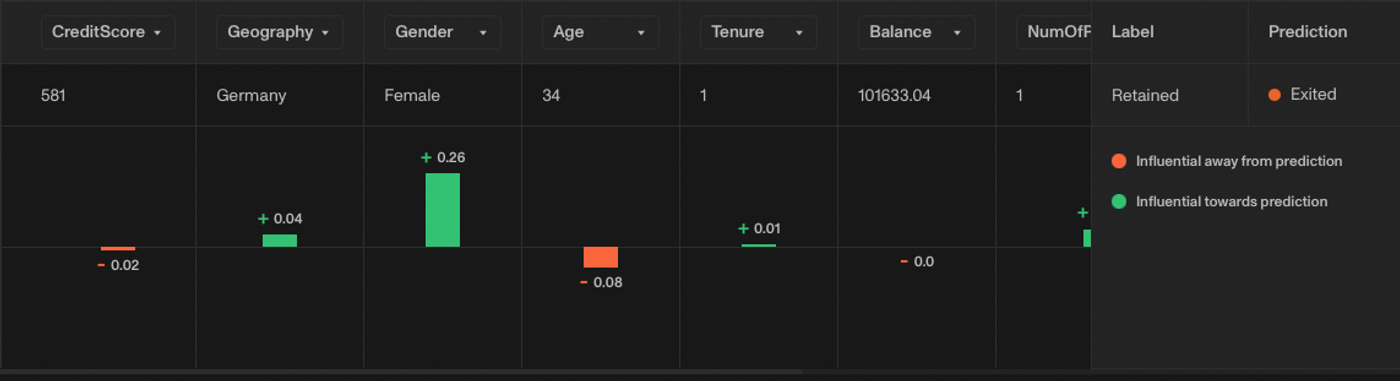The image size is (1400, 381).
Task: Click the orange 'Influential away from prediction' legend dot
Action: point(1119,161)
